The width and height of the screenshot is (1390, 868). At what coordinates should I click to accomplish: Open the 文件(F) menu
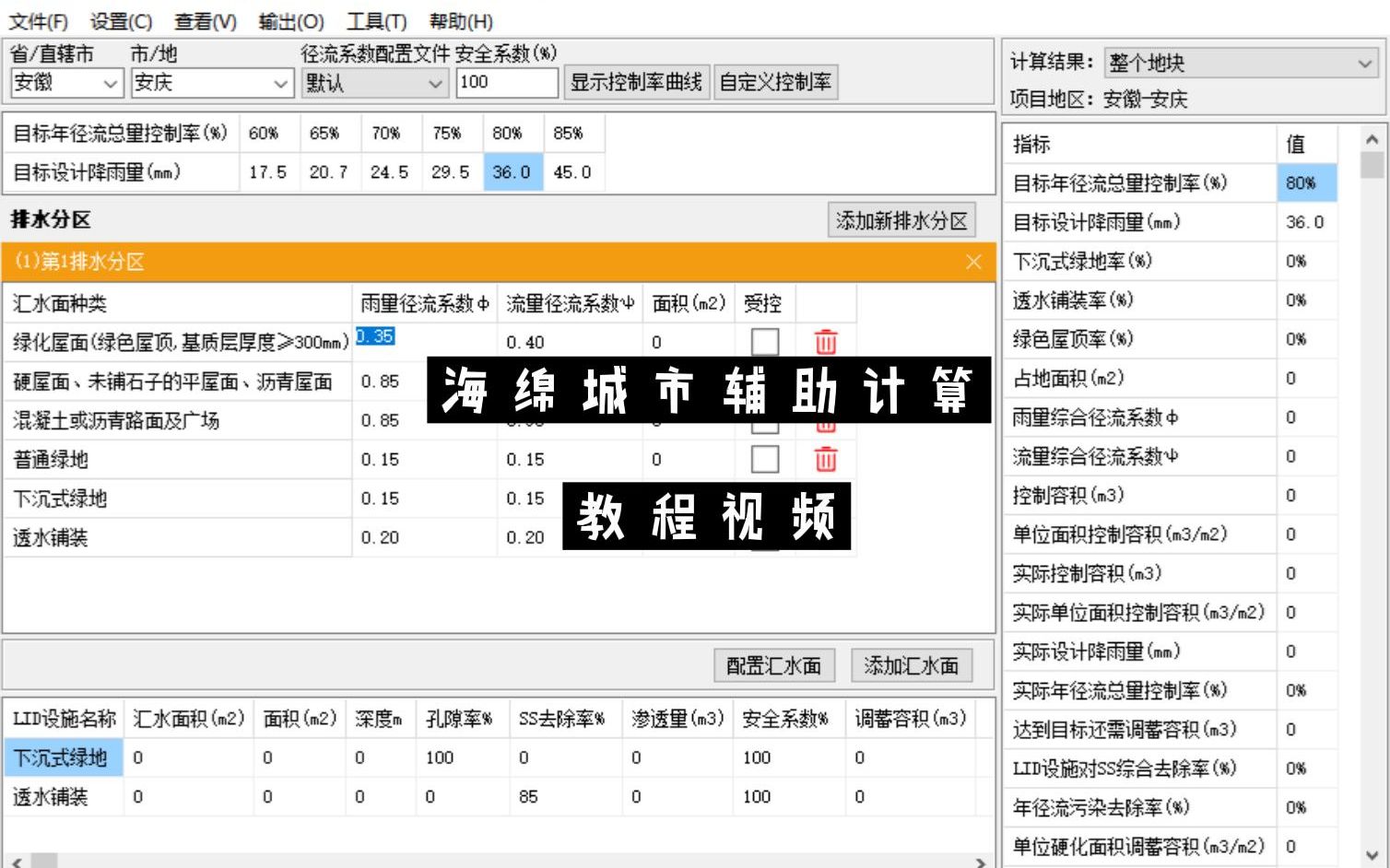click(x=39, y=21)
